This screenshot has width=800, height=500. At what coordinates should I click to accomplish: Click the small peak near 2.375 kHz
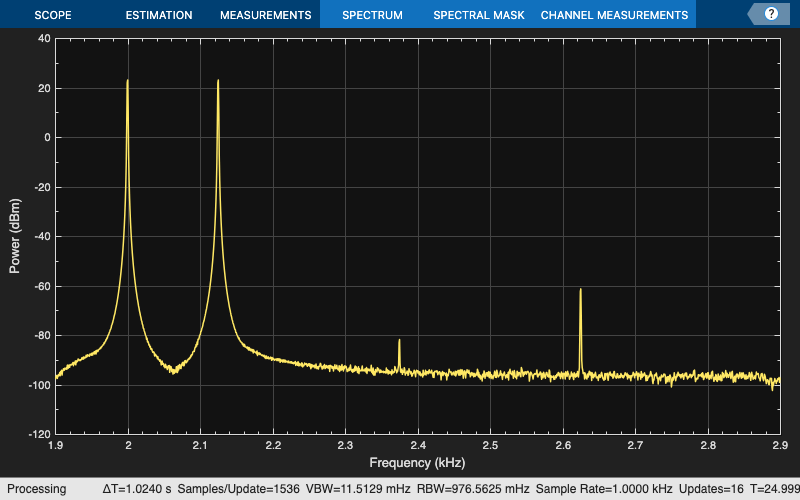[399, 340]
